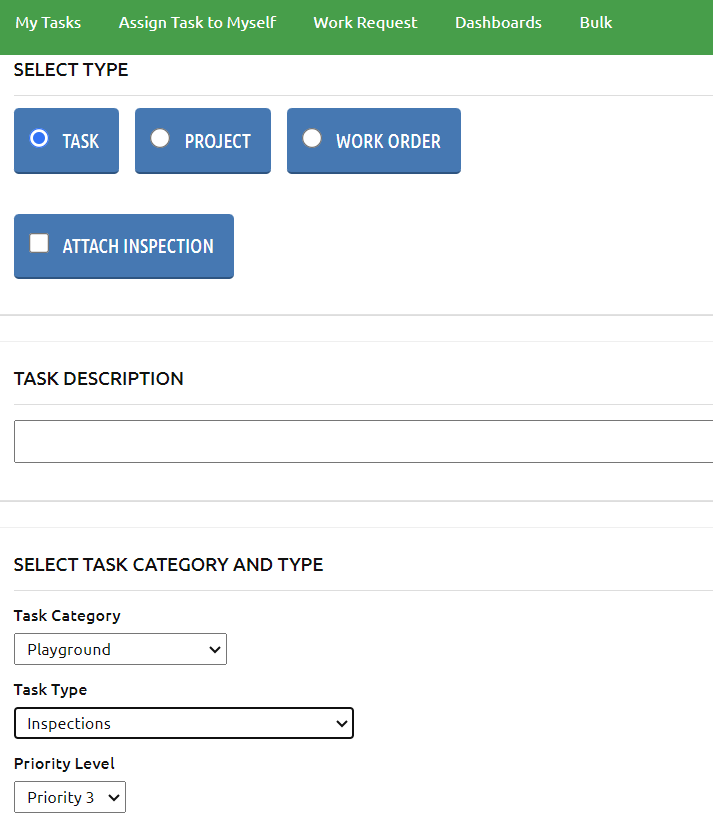Viewport: 713px width, 835px height.
Task: Click the PROJECT type button
Action: (202, 140)
